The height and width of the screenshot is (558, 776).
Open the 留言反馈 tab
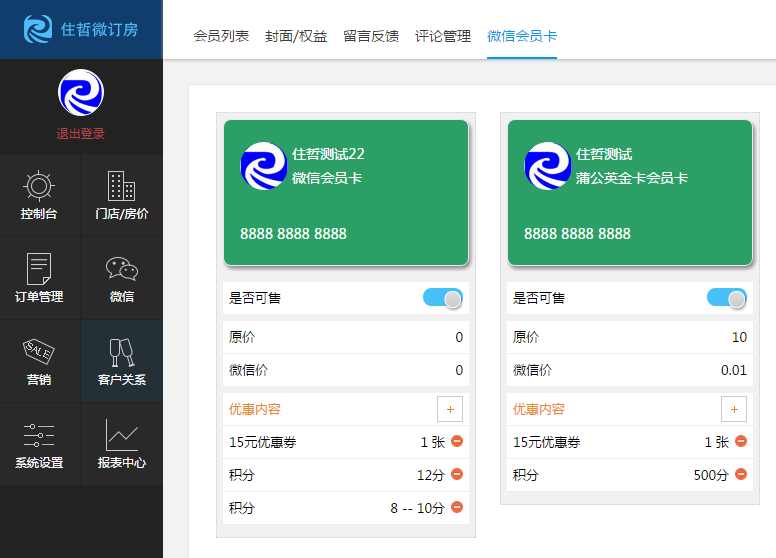tap(370, 36)
